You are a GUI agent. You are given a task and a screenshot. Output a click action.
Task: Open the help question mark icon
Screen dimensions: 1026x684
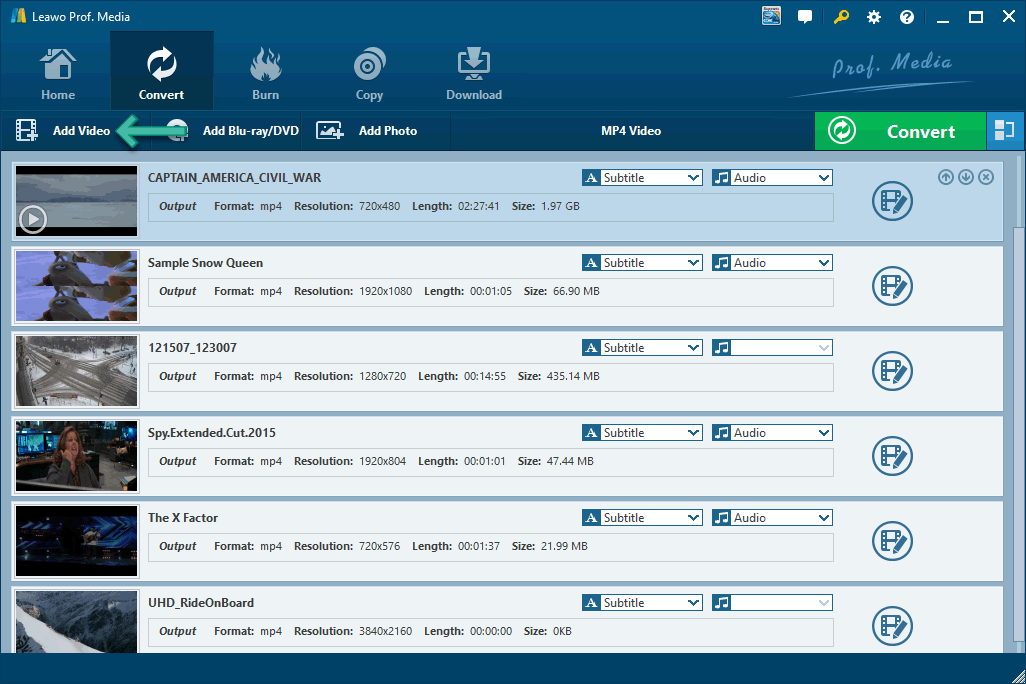click(x=907, y=17)
